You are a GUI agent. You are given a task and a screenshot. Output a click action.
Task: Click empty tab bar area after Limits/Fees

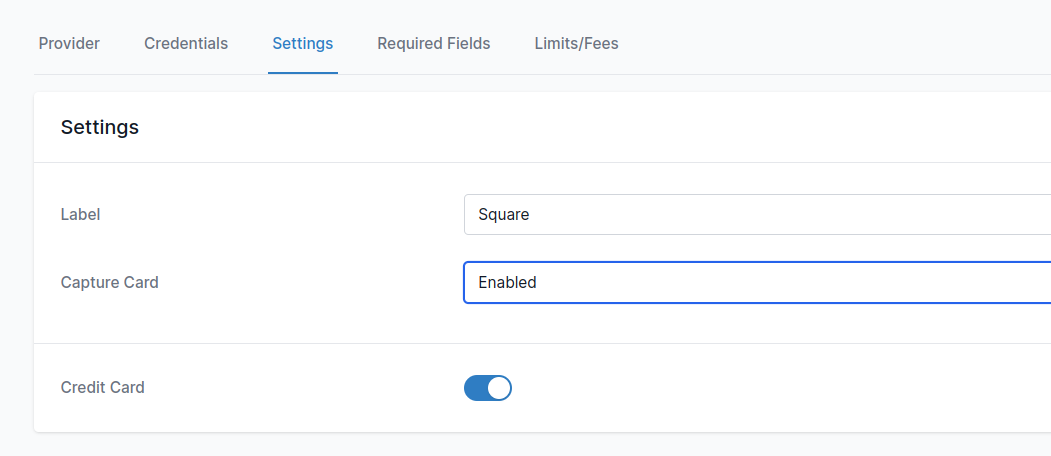(x=831, y=44)
